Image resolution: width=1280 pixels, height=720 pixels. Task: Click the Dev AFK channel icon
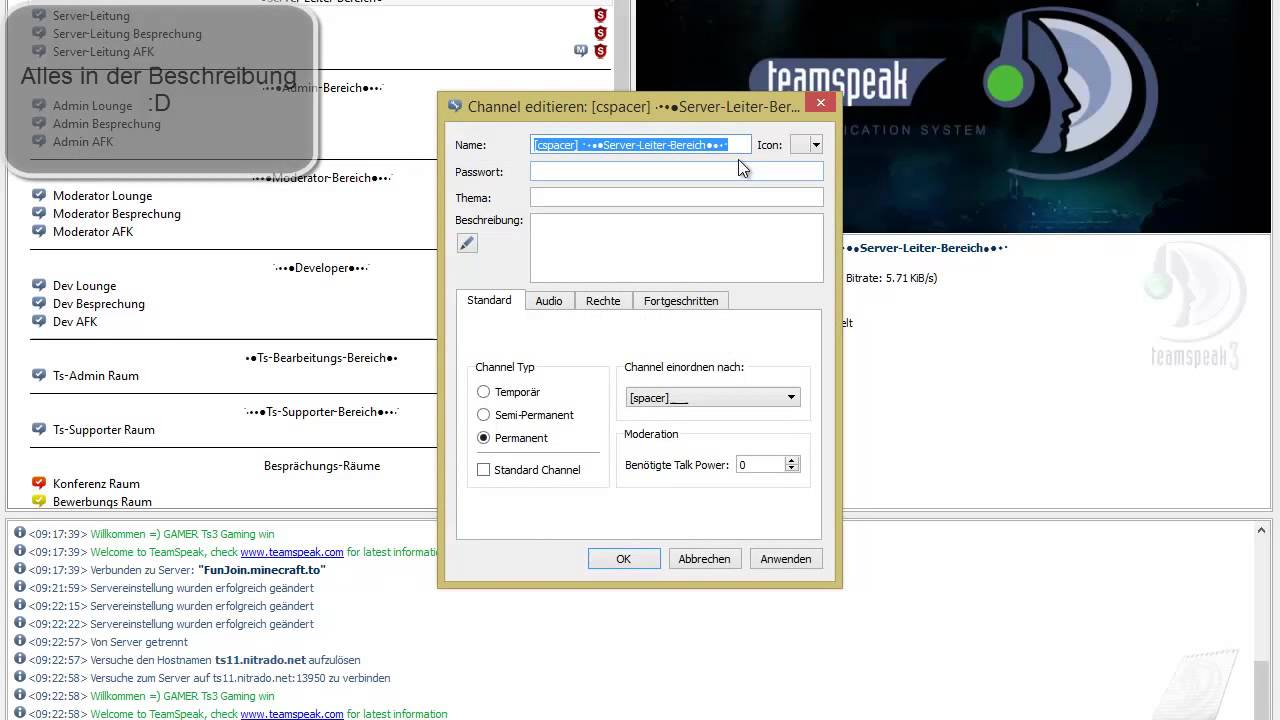point(39,321)
